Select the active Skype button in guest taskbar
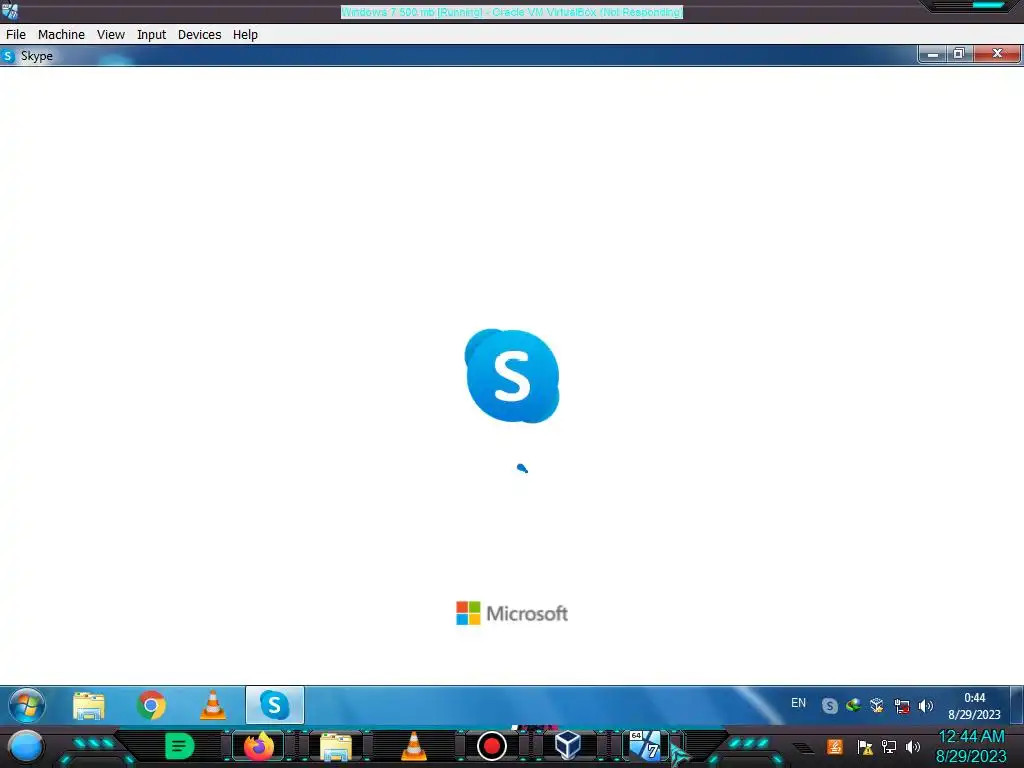Image resolution: width=1024 pixels, height=768 pixels. pyautogui.click(x=275, y=705)
